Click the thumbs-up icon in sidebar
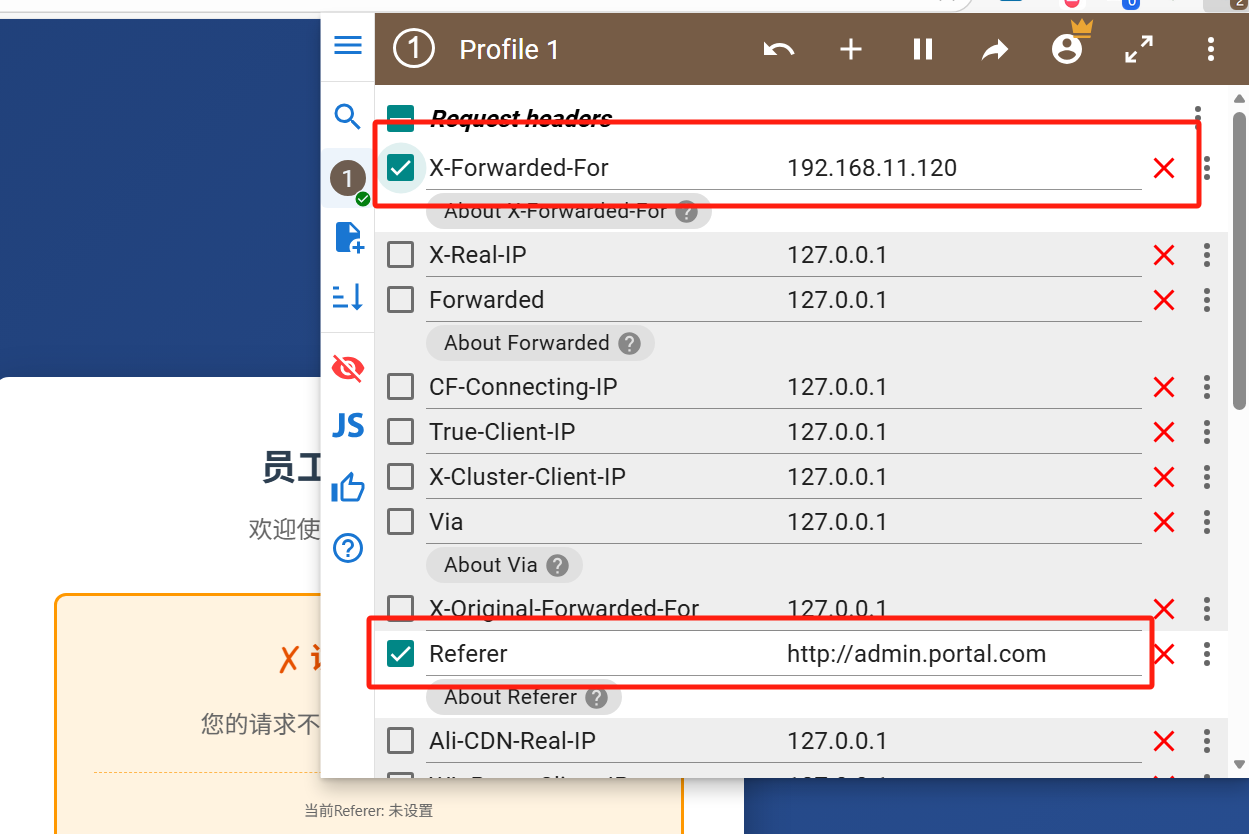Image resolution: width=1249 pixels, height=834 pixels. coord(347,488)
